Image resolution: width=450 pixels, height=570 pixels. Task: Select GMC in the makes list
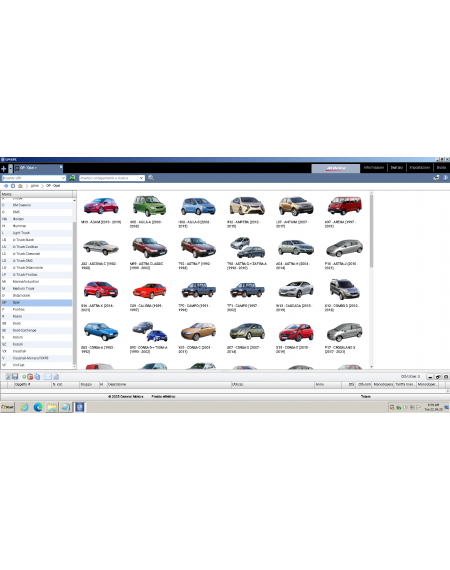tap(36, 212)
